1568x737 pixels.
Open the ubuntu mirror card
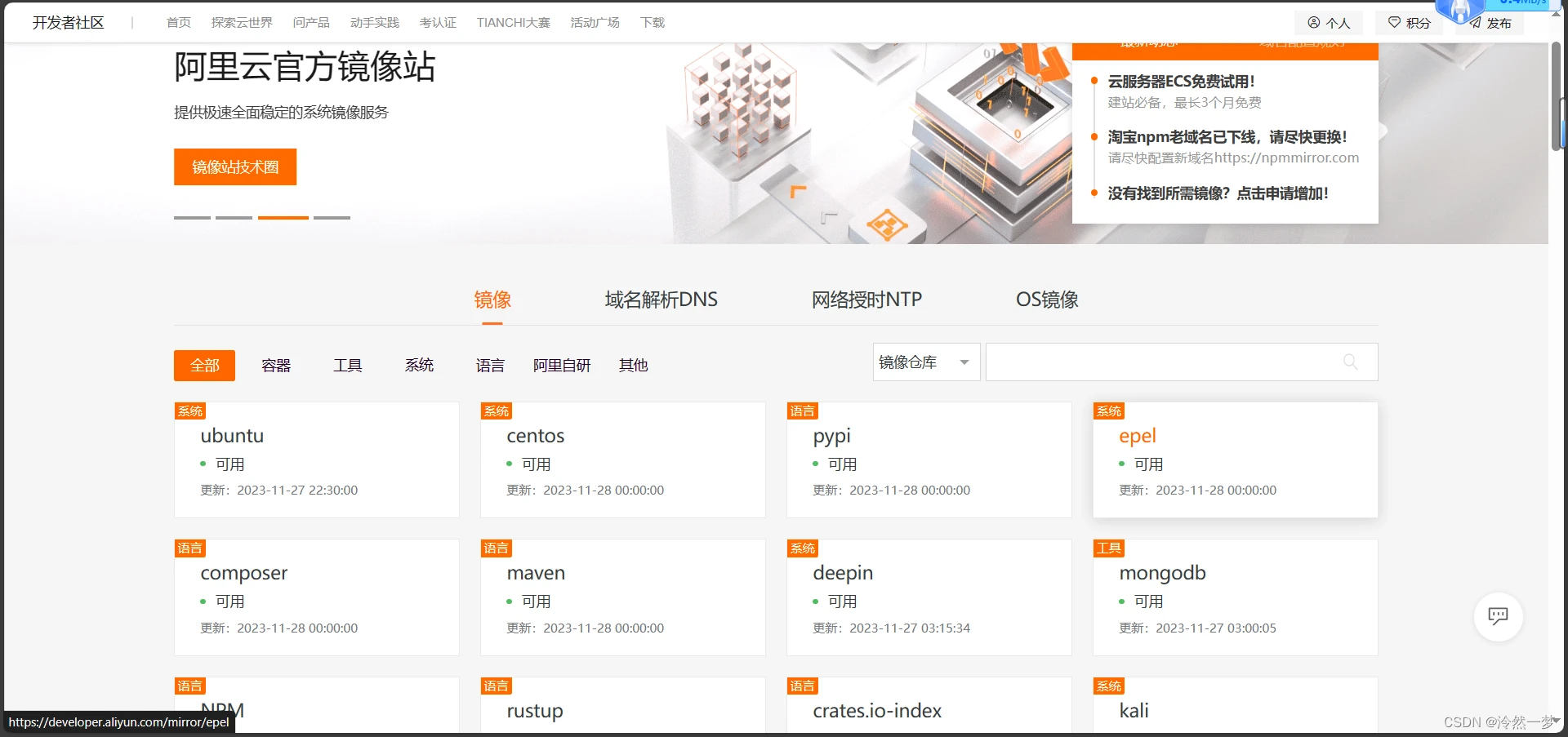coord(317,460)
